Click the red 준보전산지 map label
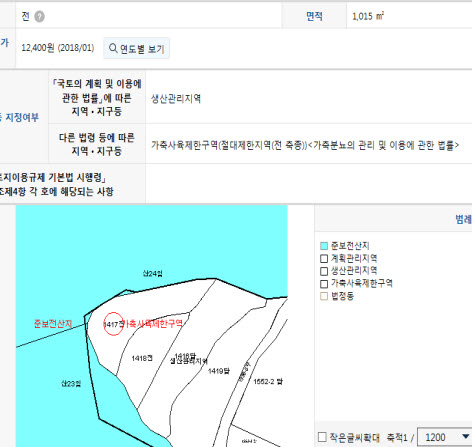Screen dimensions: 472x447 click(53, 324)
